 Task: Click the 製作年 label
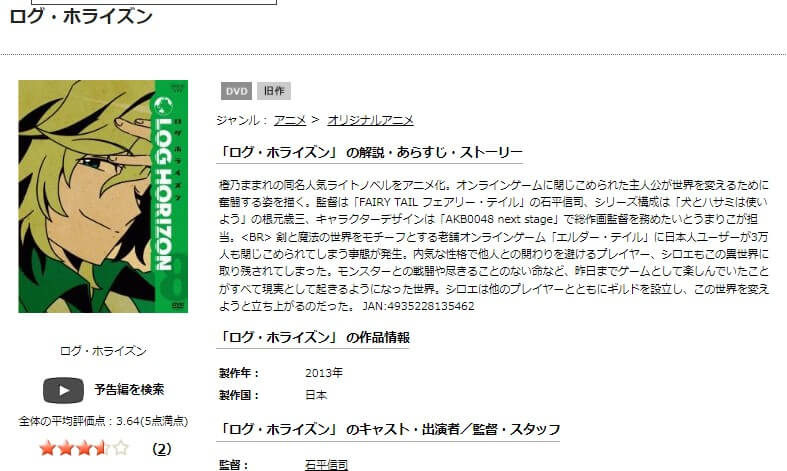pos(239,374)
